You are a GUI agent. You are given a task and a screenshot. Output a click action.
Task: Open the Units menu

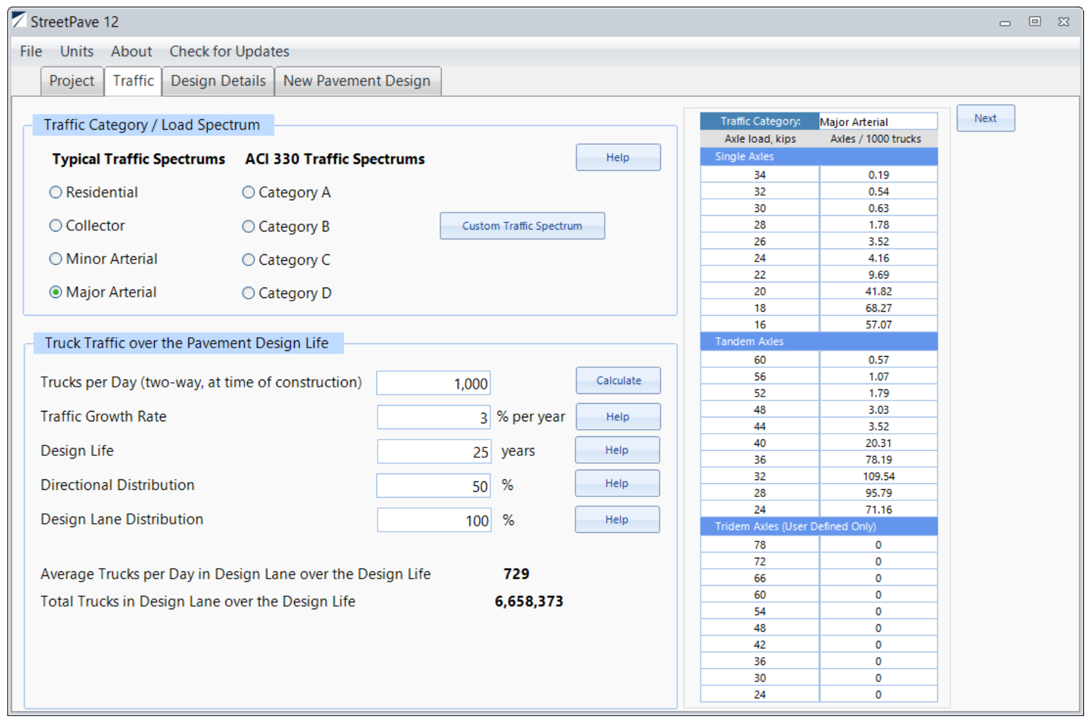tap(76, 51)
